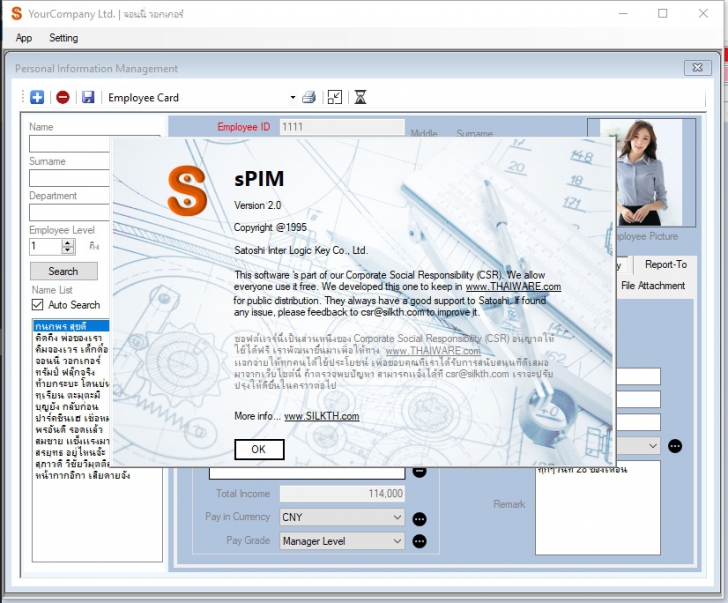Decrease Employee Level with down spinner
728x603 pixels.
point(68,250)
